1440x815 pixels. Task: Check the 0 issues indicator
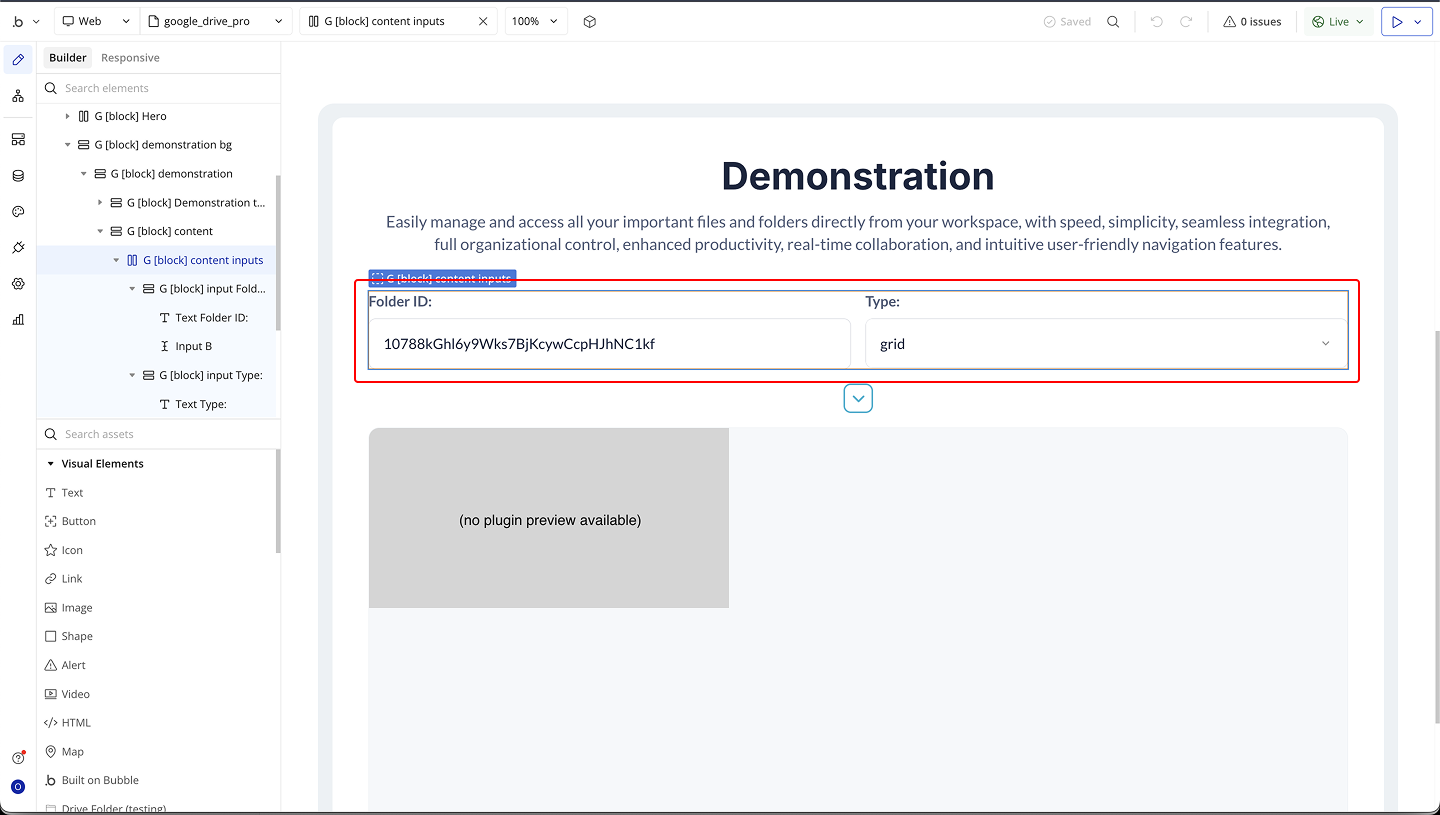(1252, 21)
